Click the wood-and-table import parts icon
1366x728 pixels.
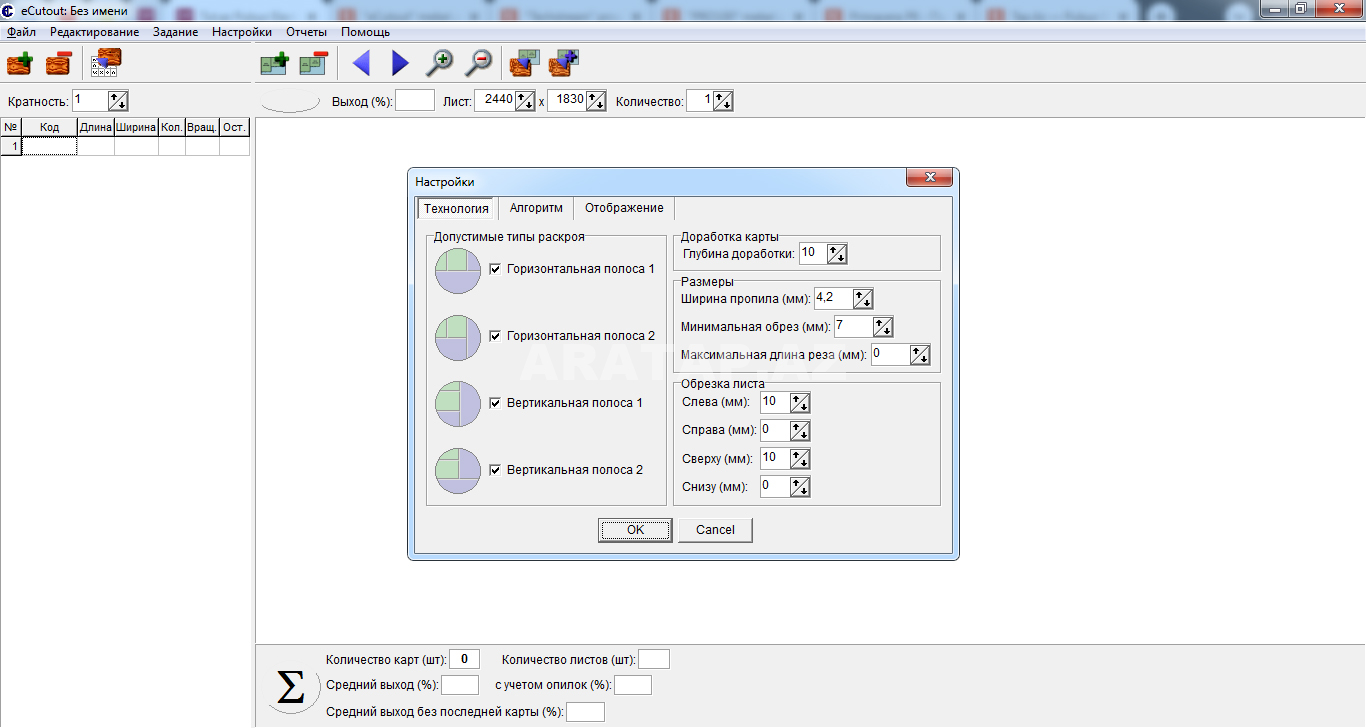[x=105, y=64]
